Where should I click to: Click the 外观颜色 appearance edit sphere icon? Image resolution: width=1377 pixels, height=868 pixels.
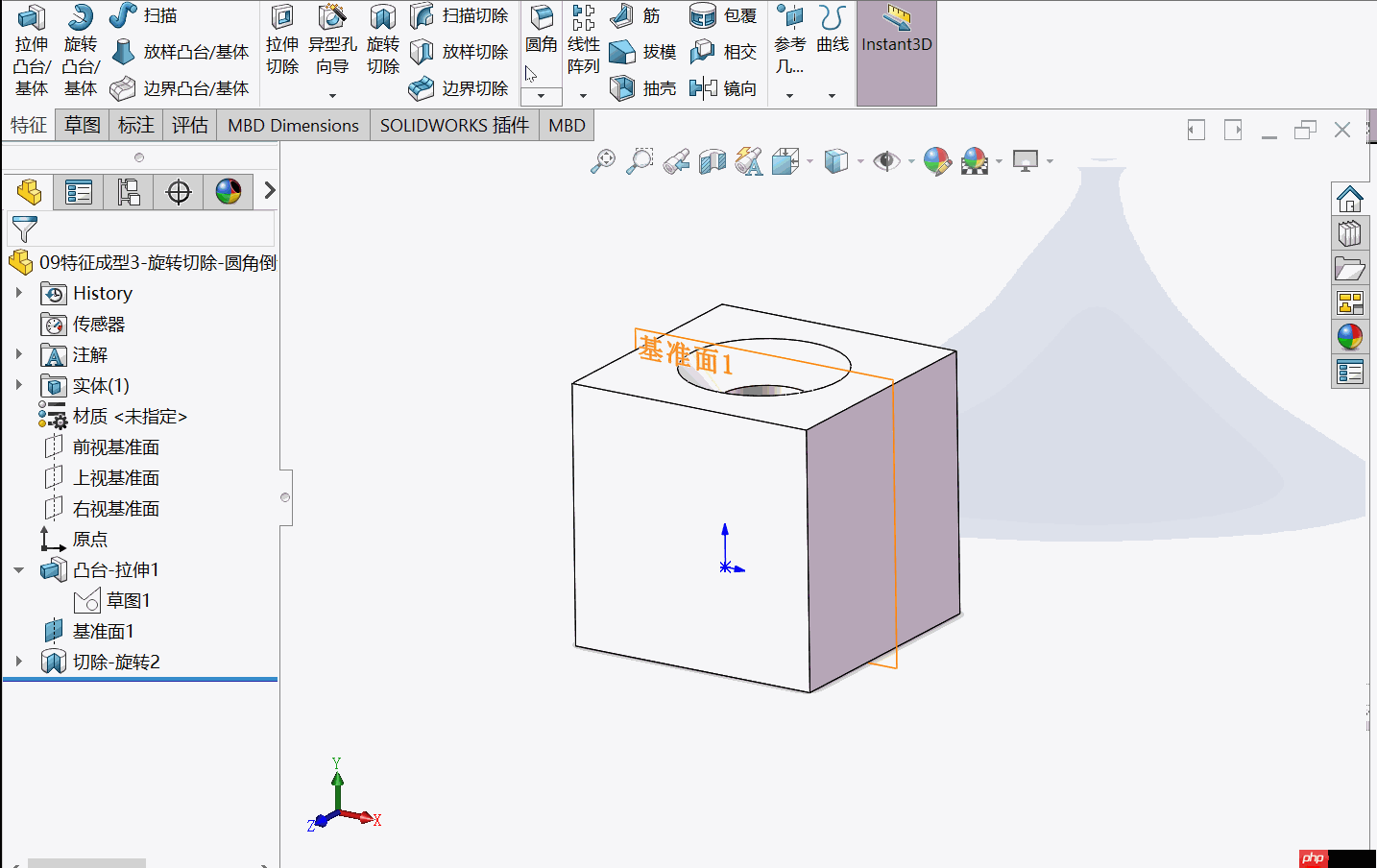point(937,160)
